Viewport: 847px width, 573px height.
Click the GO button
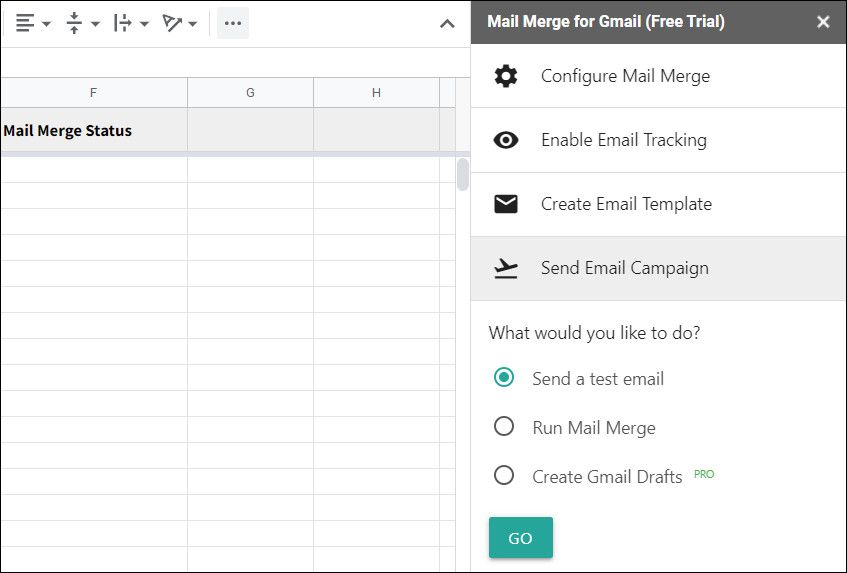pos(521,538)
